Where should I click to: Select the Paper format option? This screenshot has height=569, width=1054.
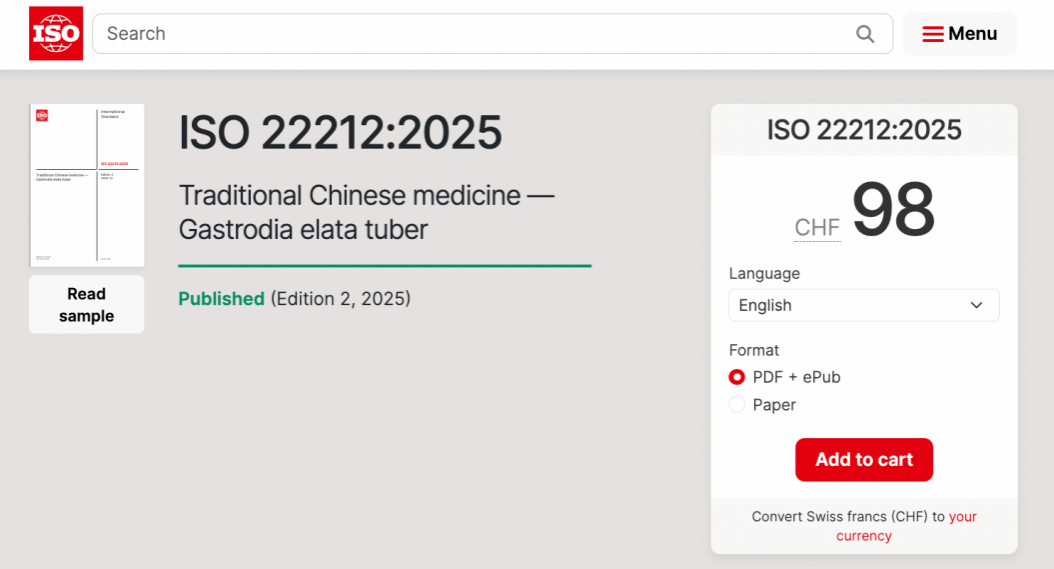pyautogui.click(x=737, y=405)
